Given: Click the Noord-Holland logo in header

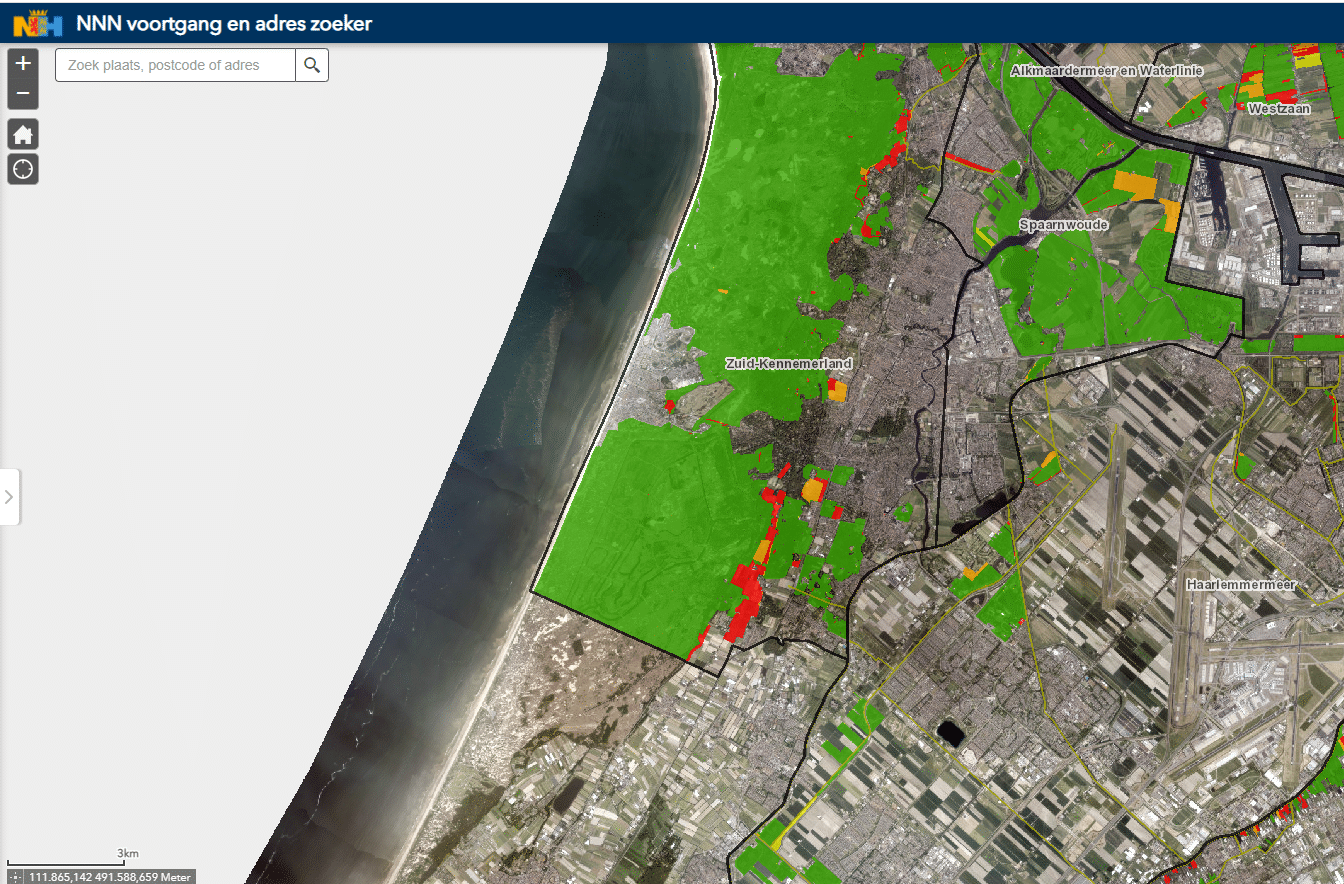Looking at the screenshot, I should (x=38, y=22).
